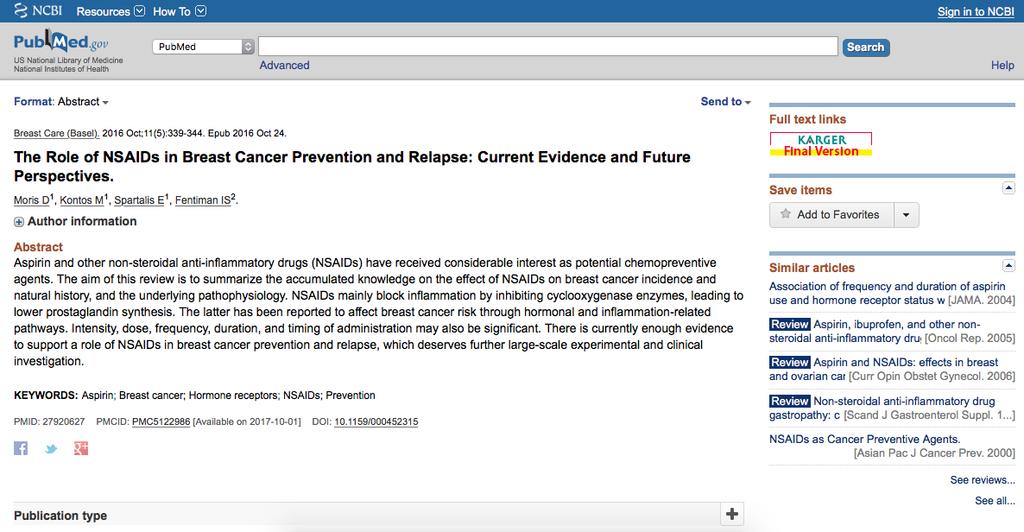Expand Author information plus icon
Screen dimensions: 1024x532
point(19,222)
